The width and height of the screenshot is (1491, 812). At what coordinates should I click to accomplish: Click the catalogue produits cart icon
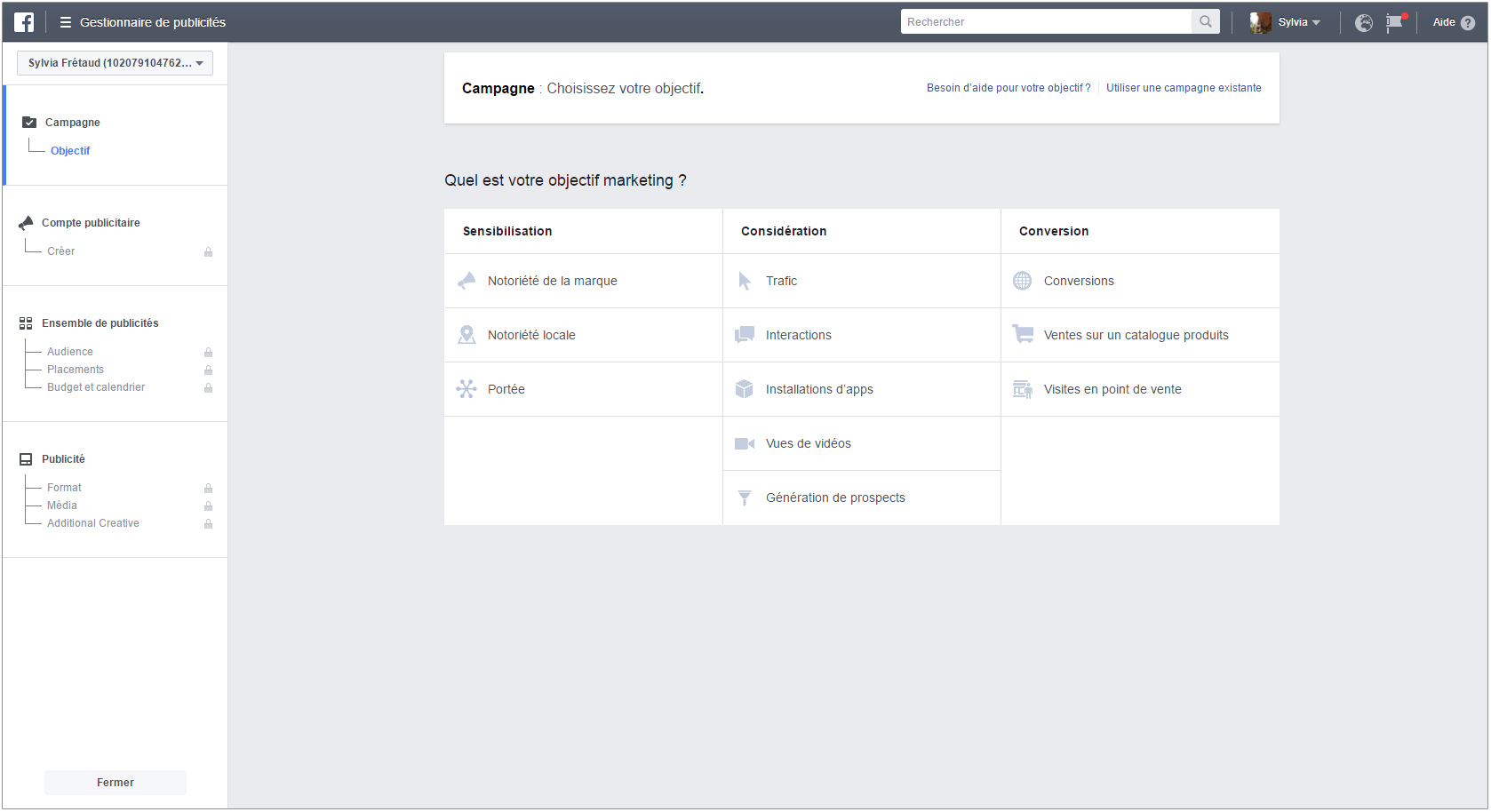(x=1023, y=334)
